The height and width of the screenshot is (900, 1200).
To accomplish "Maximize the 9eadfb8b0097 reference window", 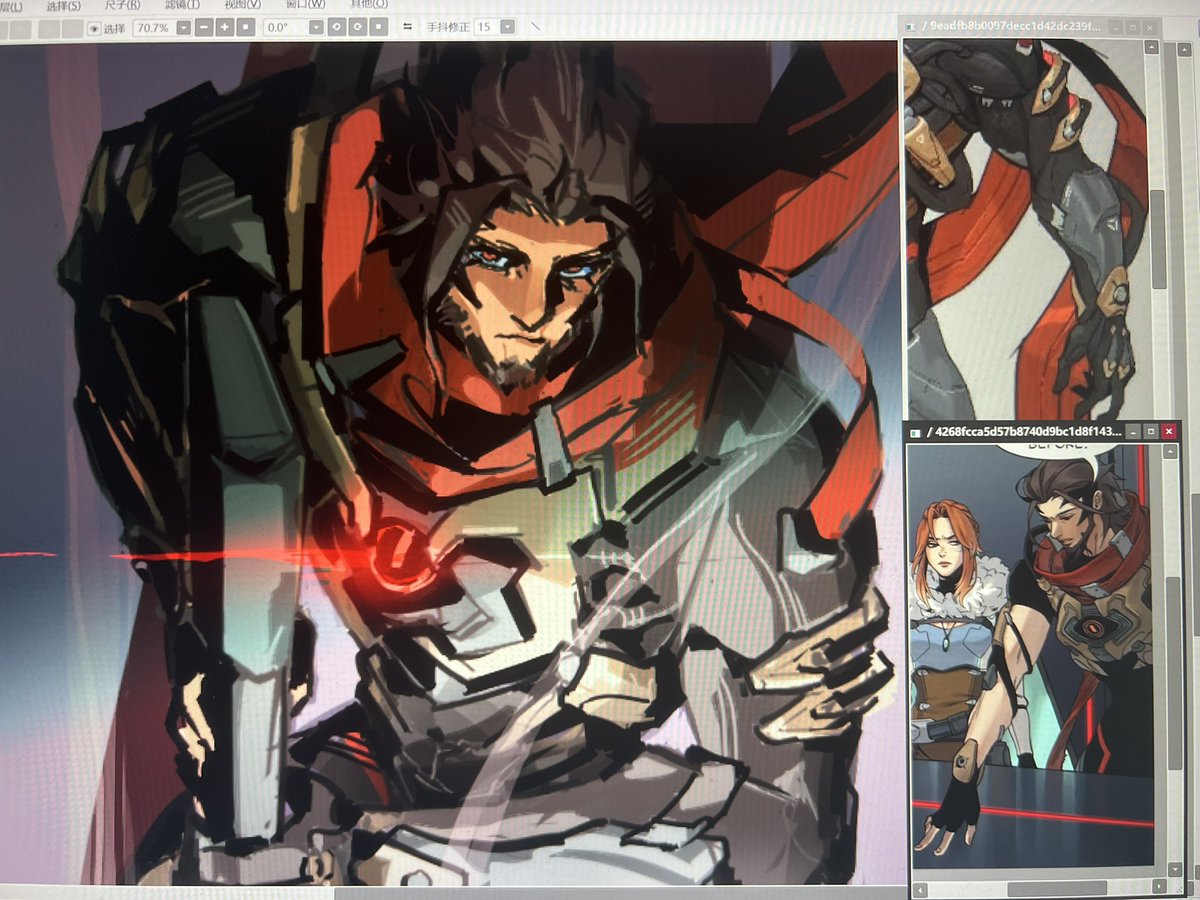I will (x=1132, y=27).
